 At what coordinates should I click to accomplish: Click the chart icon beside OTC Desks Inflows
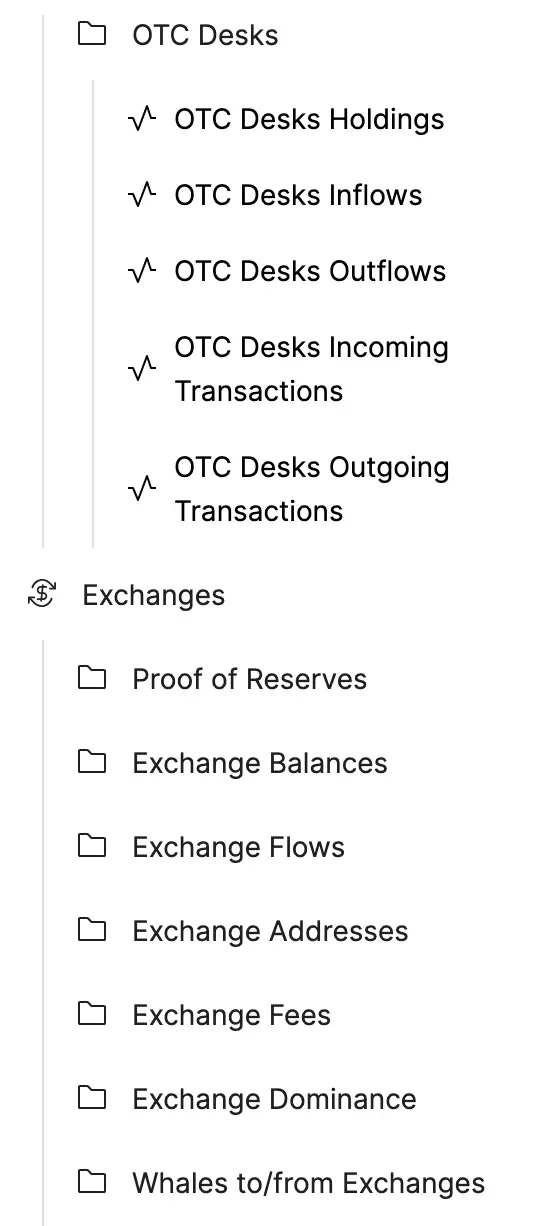[x=142, y=195]
